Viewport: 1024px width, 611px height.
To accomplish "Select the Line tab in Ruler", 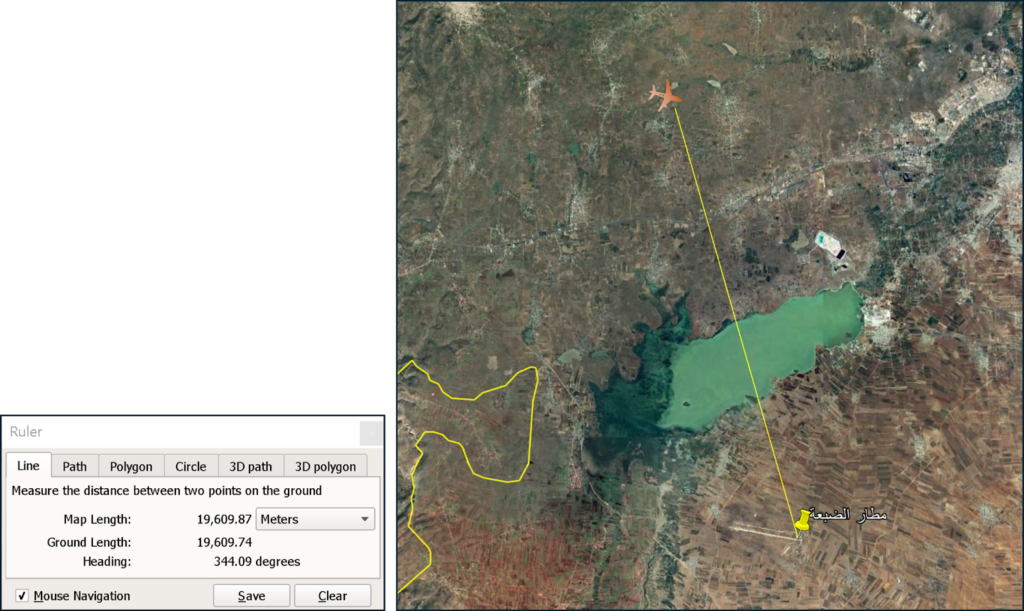I will point(29,466).
